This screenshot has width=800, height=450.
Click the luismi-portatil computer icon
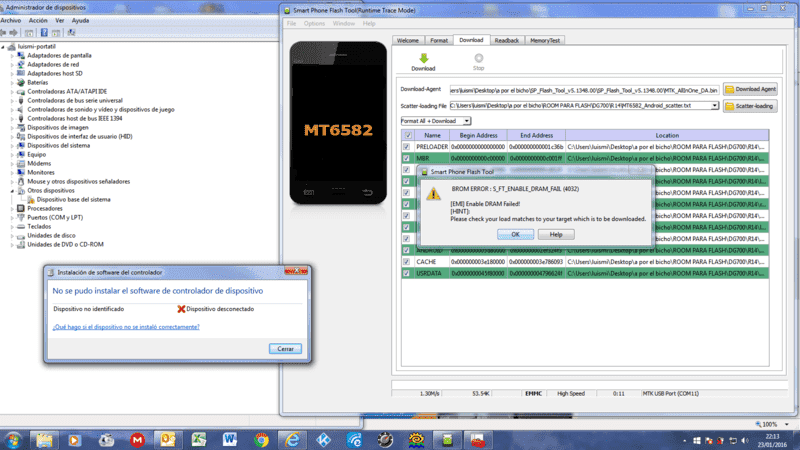[x=12, y=46]
